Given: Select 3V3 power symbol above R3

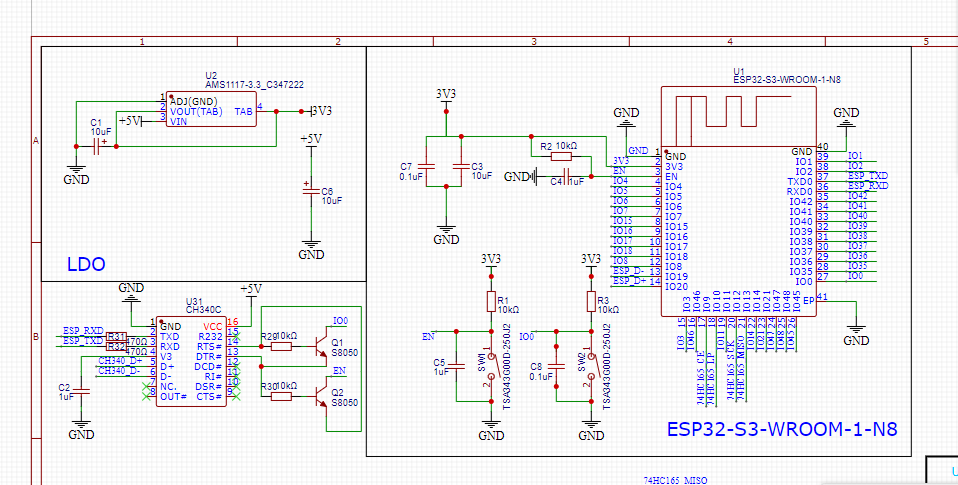Looking at the screenshot, I should coord(591,263).
